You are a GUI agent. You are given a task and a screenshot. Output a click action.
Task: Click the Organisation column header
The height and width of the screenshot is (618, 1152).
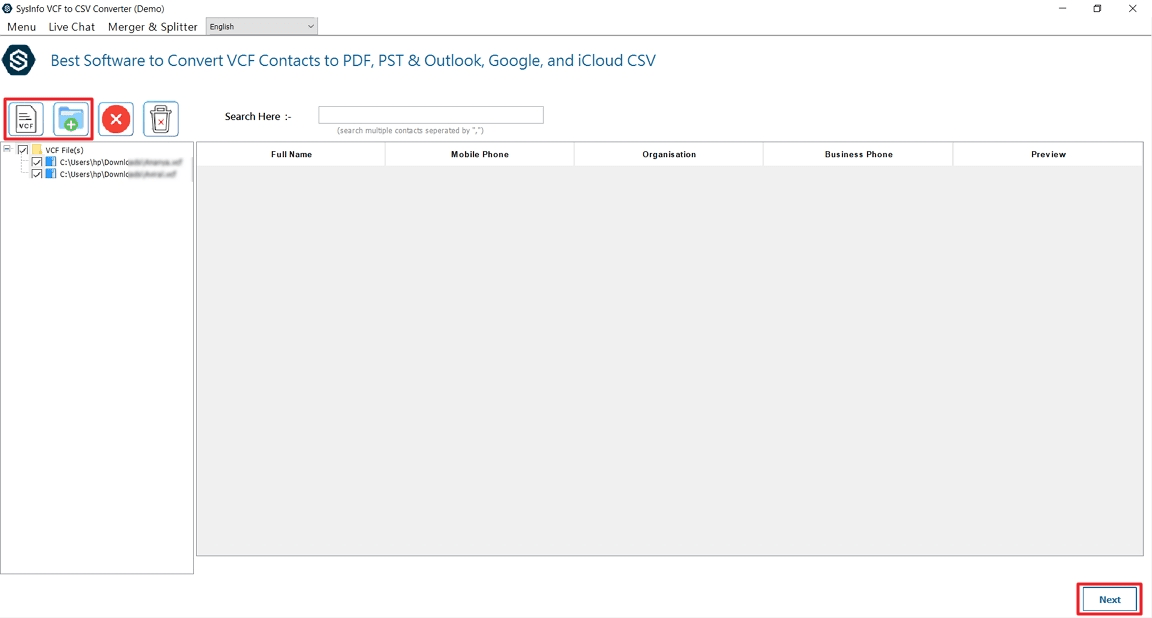coord(669,154)
